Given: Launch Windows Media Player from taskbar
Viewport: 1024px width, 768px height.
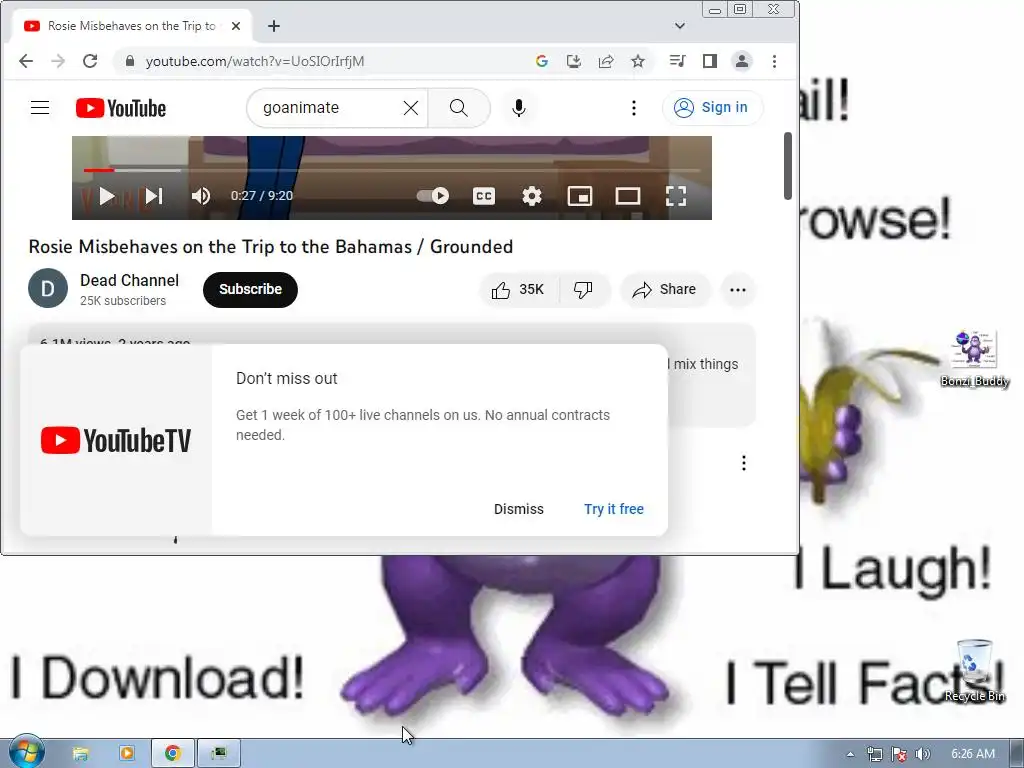Looking at the screenshot, I should 127,754.
